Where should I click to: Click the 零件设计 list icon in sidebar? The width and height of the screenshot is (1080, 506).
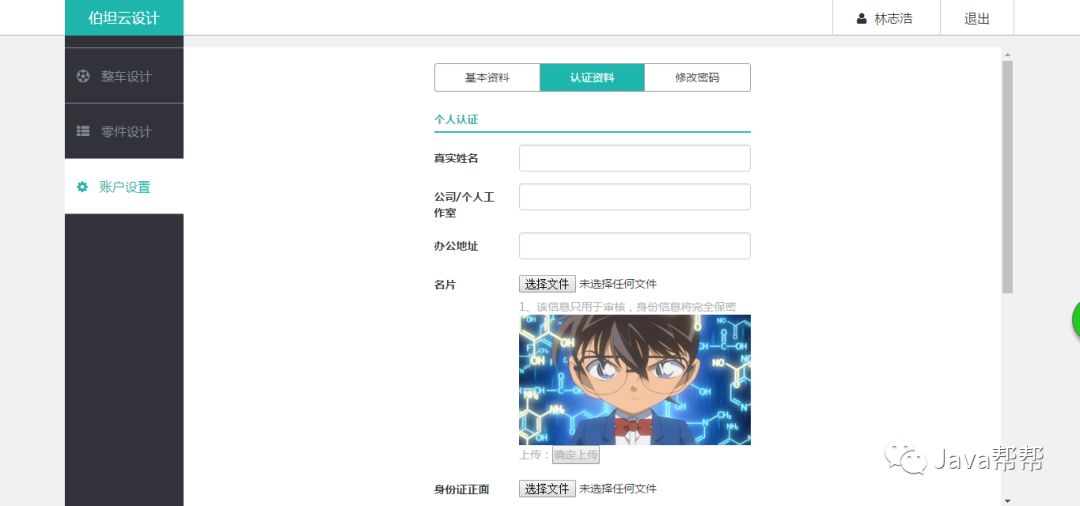tap(83, 131)
